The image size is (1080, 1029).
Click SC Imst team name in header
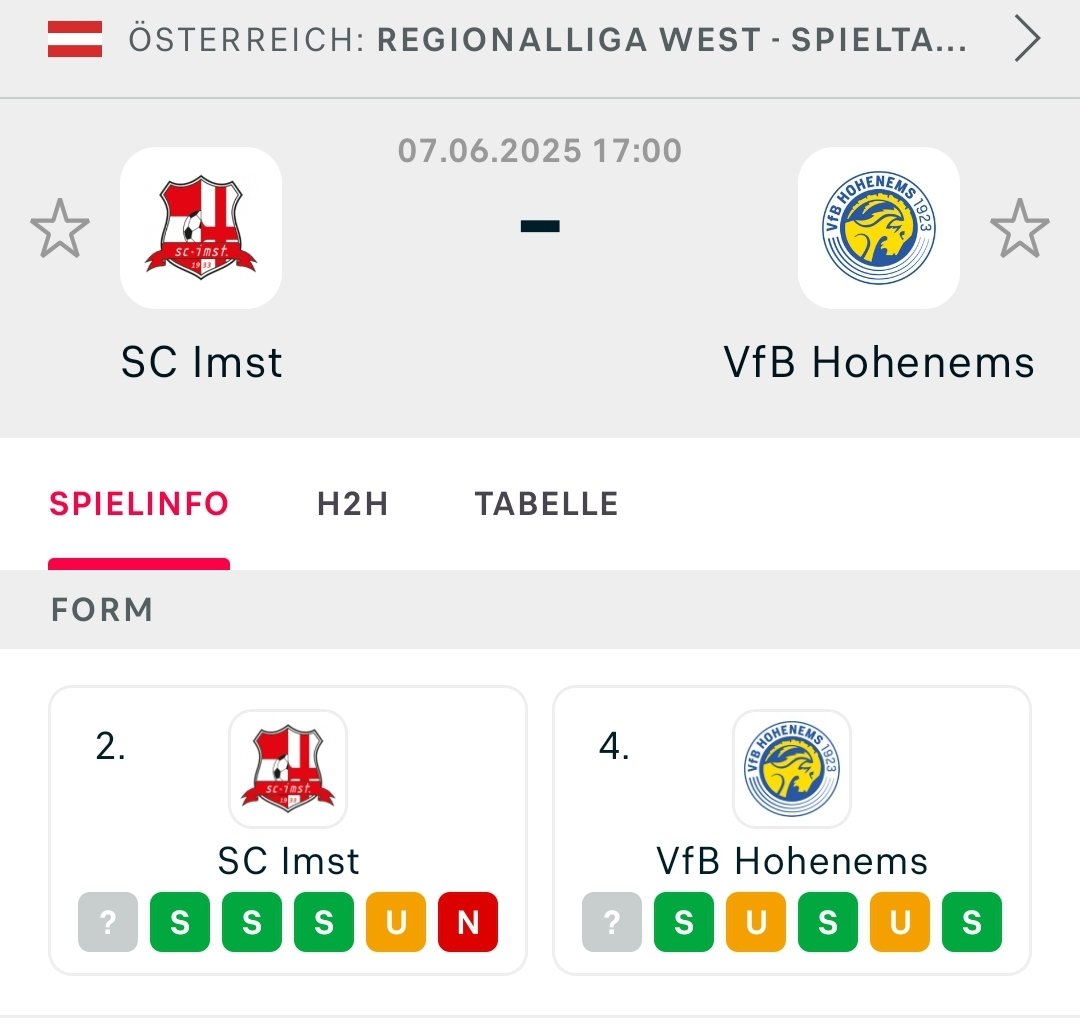201,362
